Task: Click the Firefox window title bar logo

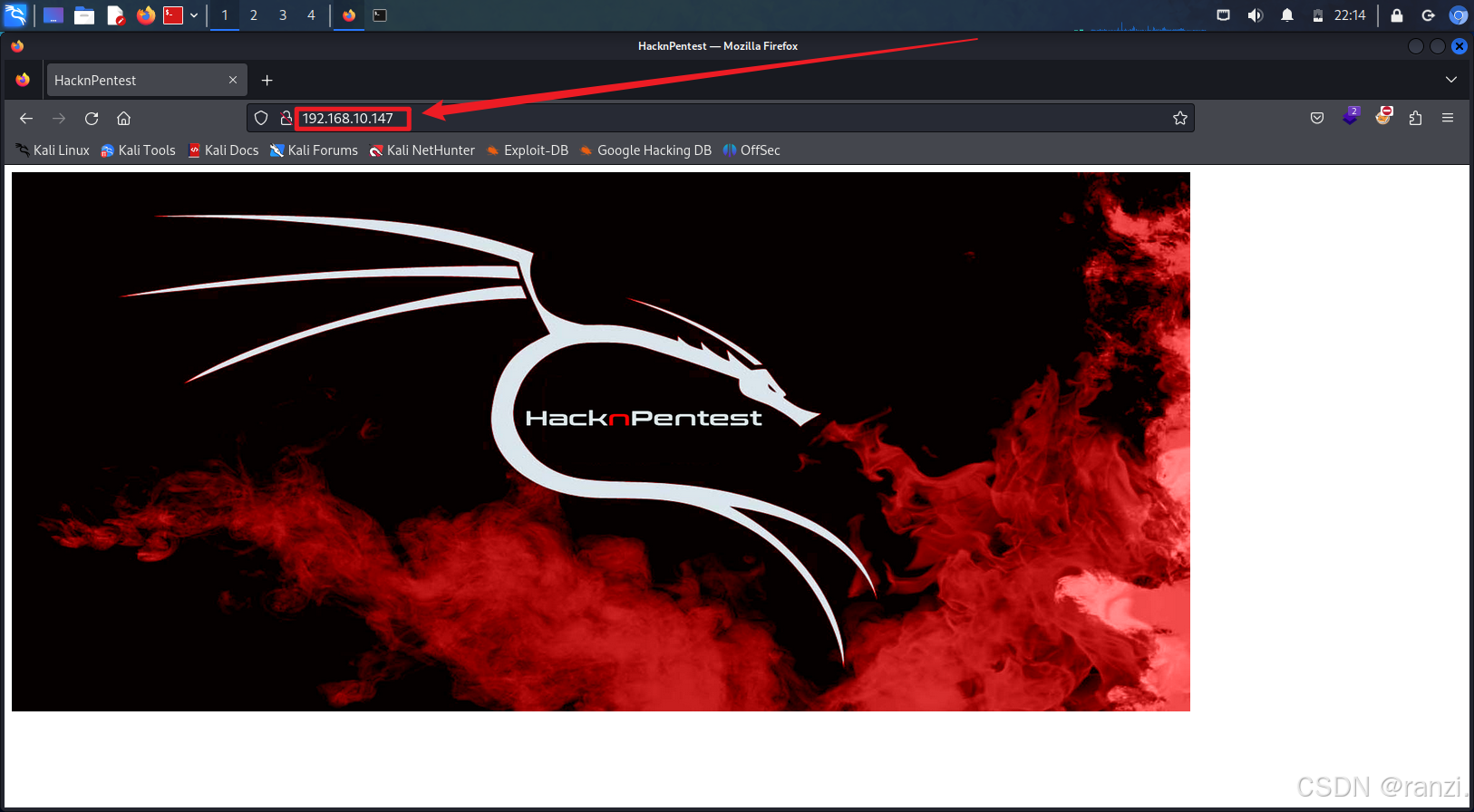Action: click(x=17, y=46)
